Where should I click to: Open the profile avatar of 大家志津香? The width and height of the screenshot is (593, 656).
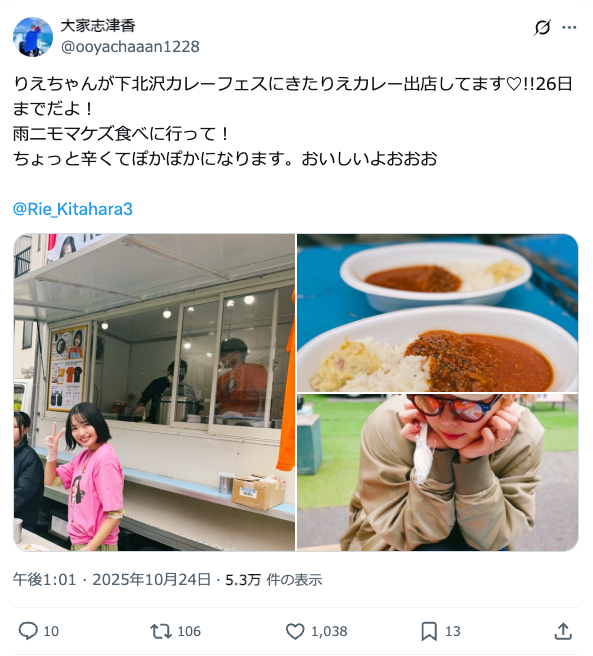click(x=33, y=37)
